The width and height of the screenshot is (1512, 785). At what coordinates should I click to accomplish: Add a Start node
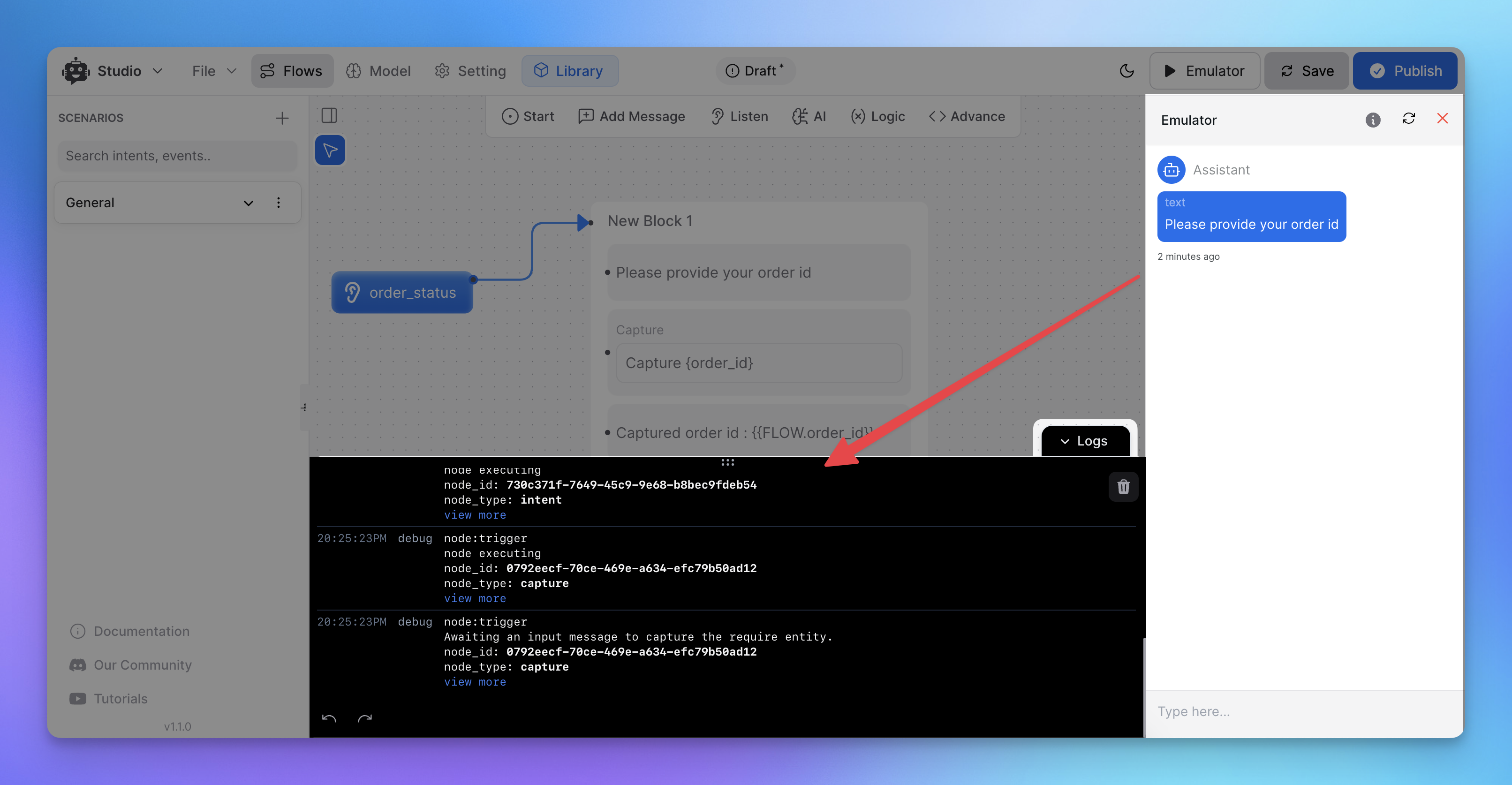[x=528, y=117]
